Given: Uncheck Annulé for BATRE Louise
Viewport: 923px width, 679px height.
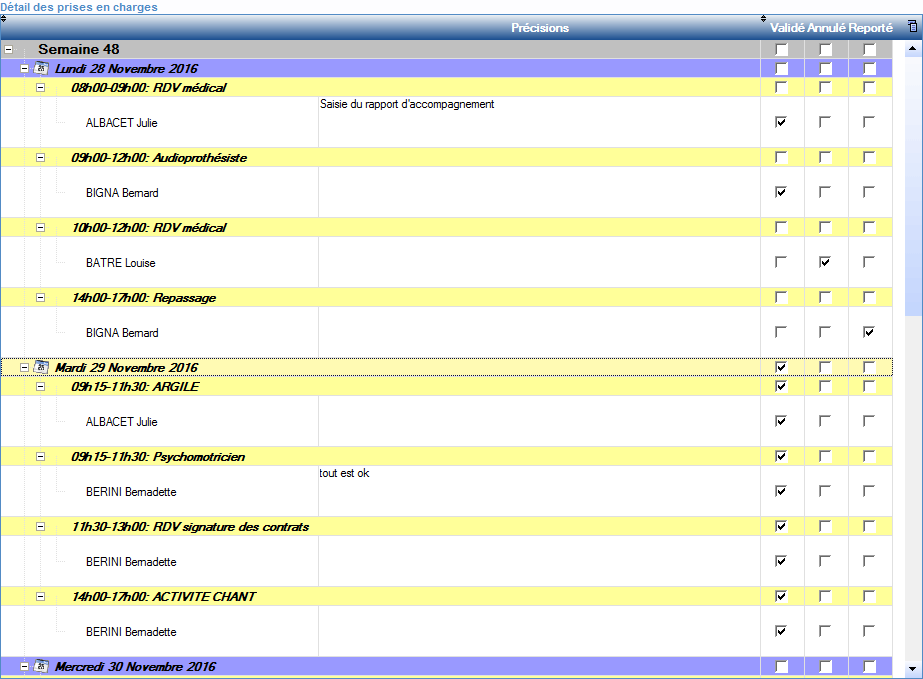Looking at the screenshot, I should point(825,262).
